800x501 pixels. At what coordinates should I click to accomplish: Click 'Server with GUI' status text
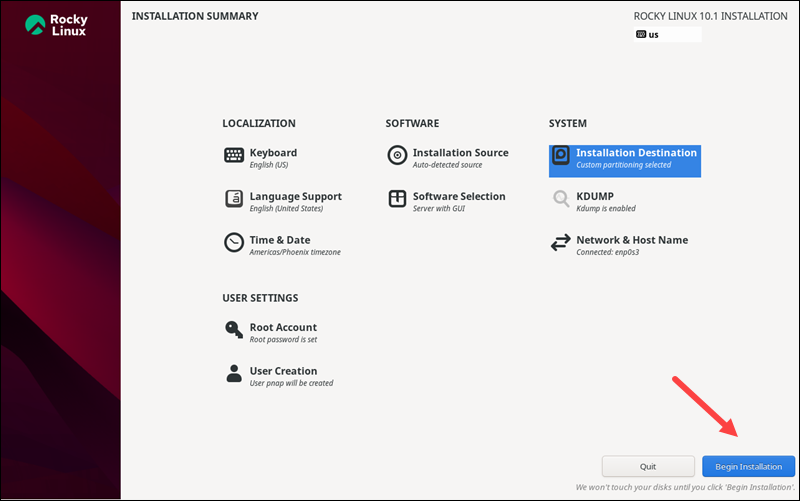(x=439, y=208)
